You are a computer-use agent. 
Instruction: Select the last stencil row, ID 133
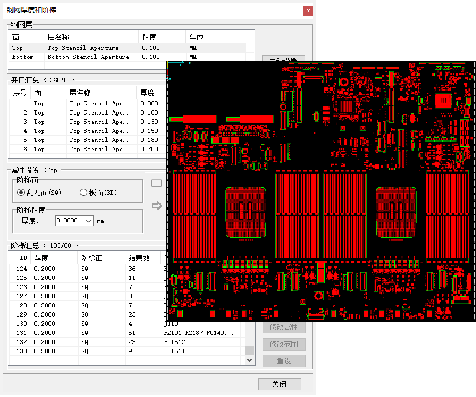click(x=125, y=351)
